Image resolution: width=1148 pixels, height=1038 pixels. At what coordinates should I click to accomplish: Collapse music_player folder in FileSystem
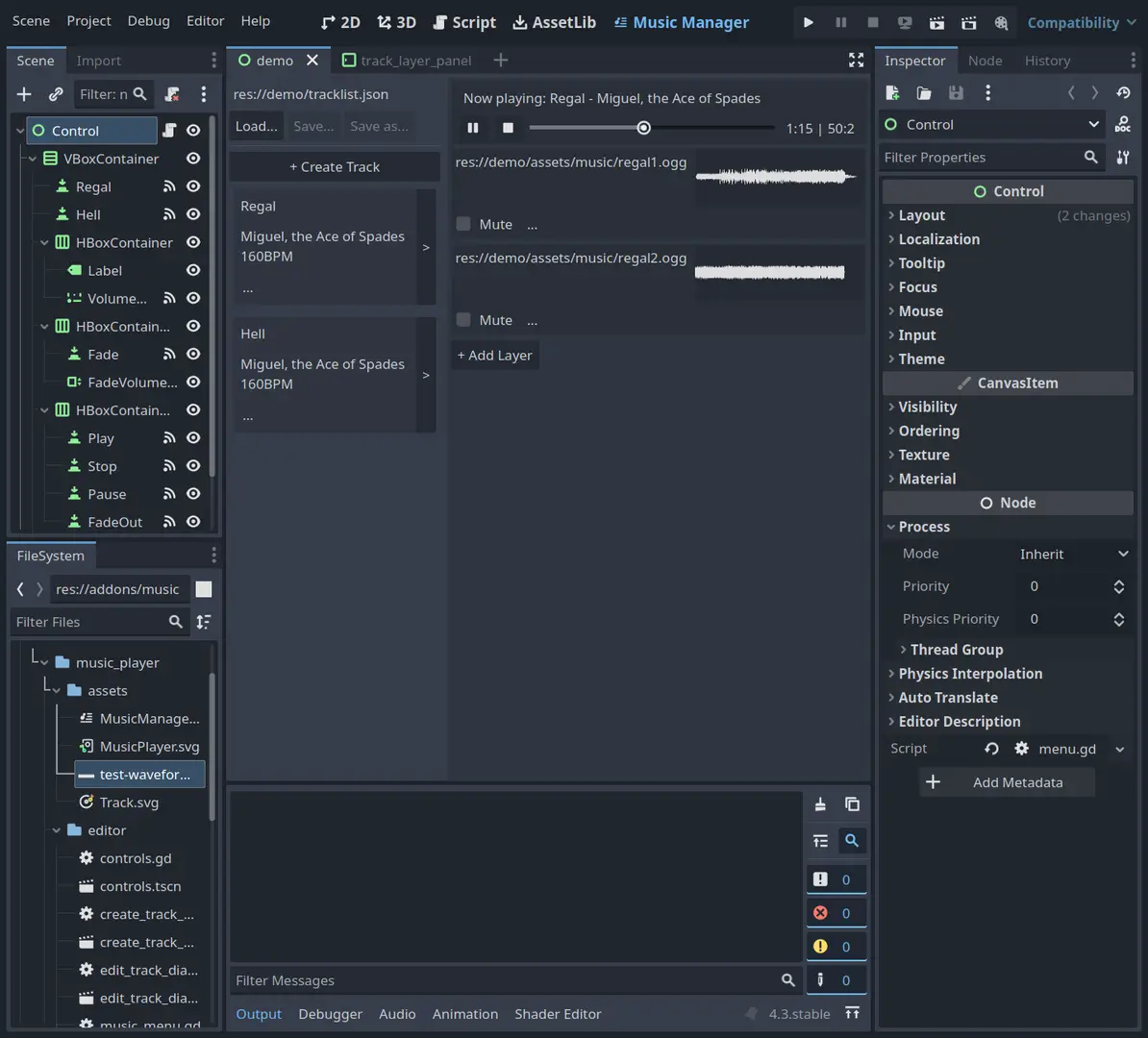[44, 662]
